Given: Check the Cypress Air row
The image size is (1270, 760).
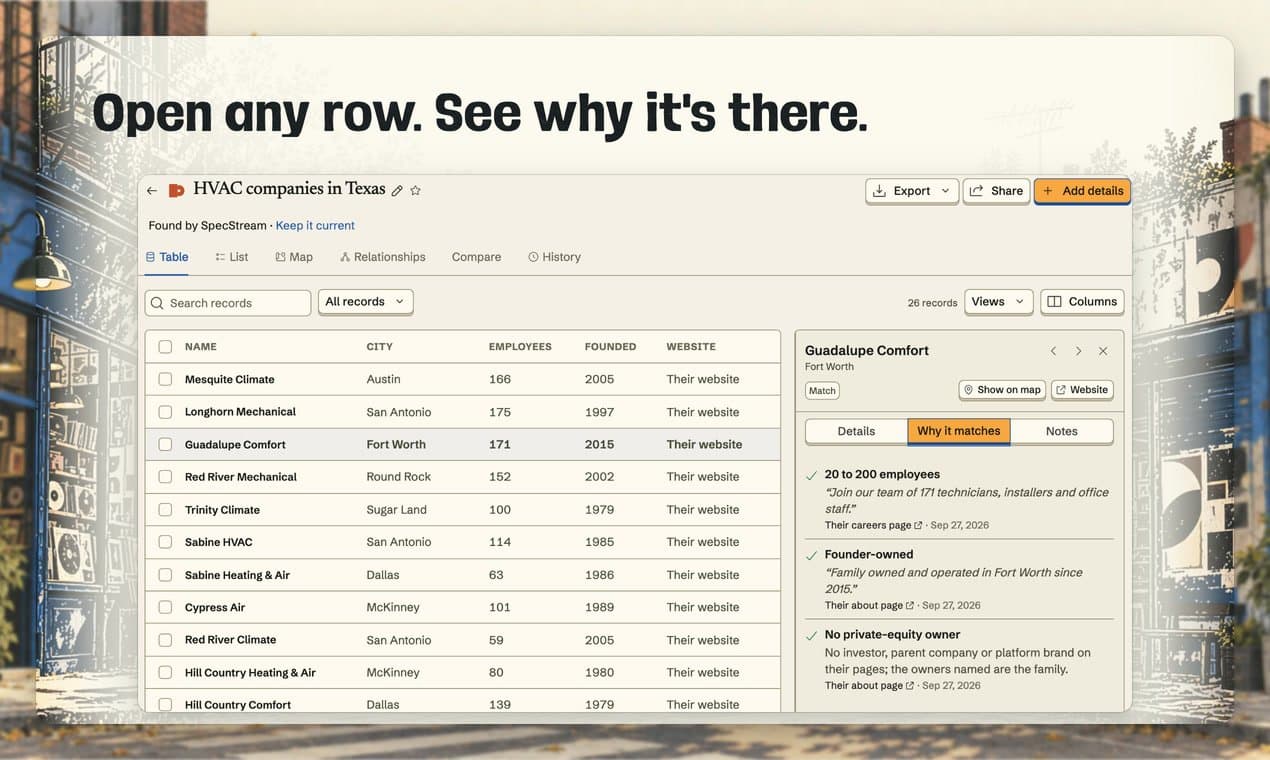Looking at the screenshot, I should click(x=165, y=607).
